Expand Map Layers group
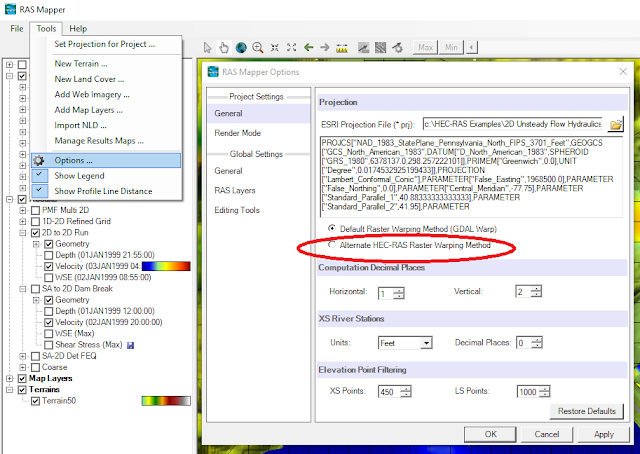640x454 pixels. pos(9,378)
